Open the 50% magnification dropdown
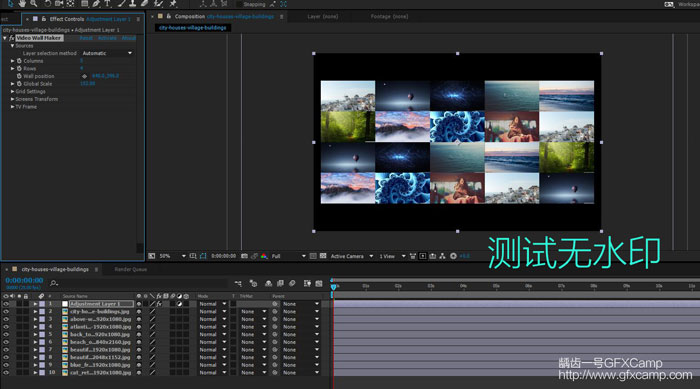This screenshot has width=700, height=389. 172,256
